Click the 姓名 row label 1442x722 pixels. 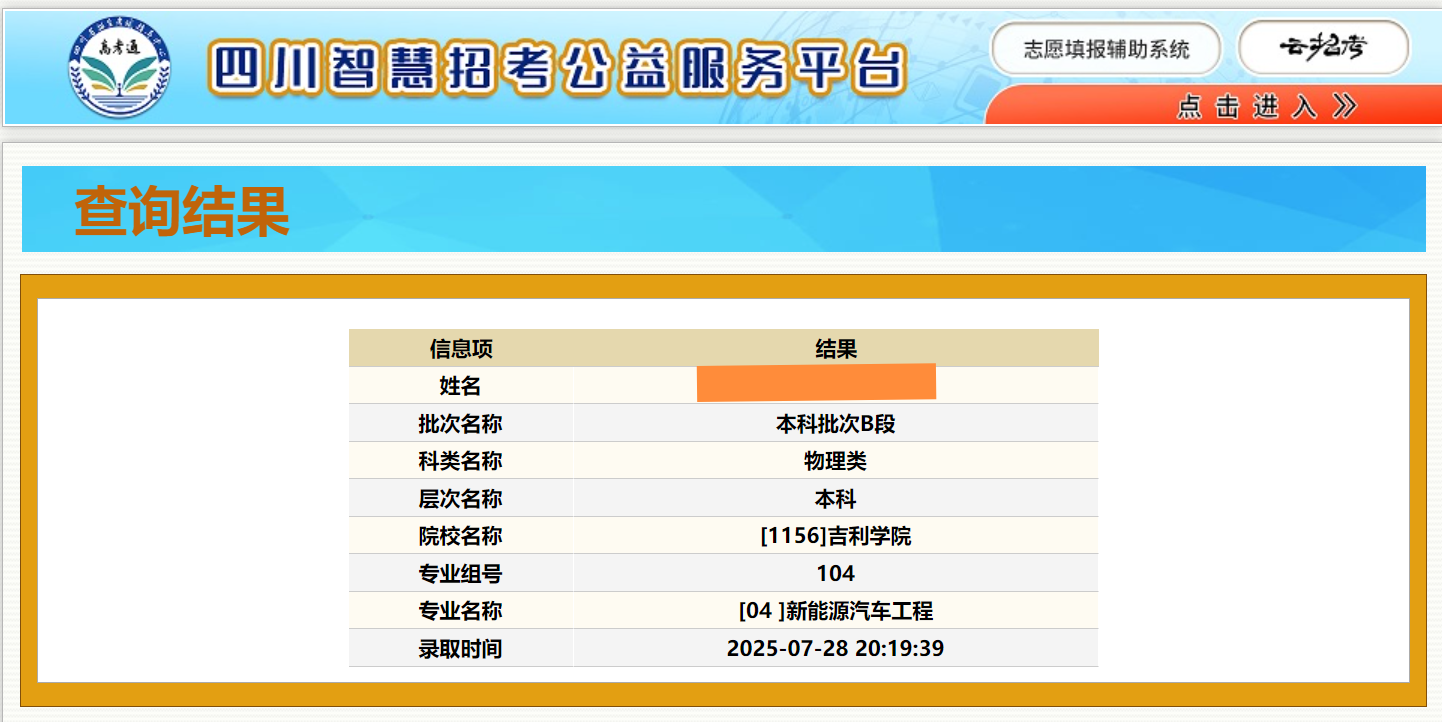click(x=461, y=386)
